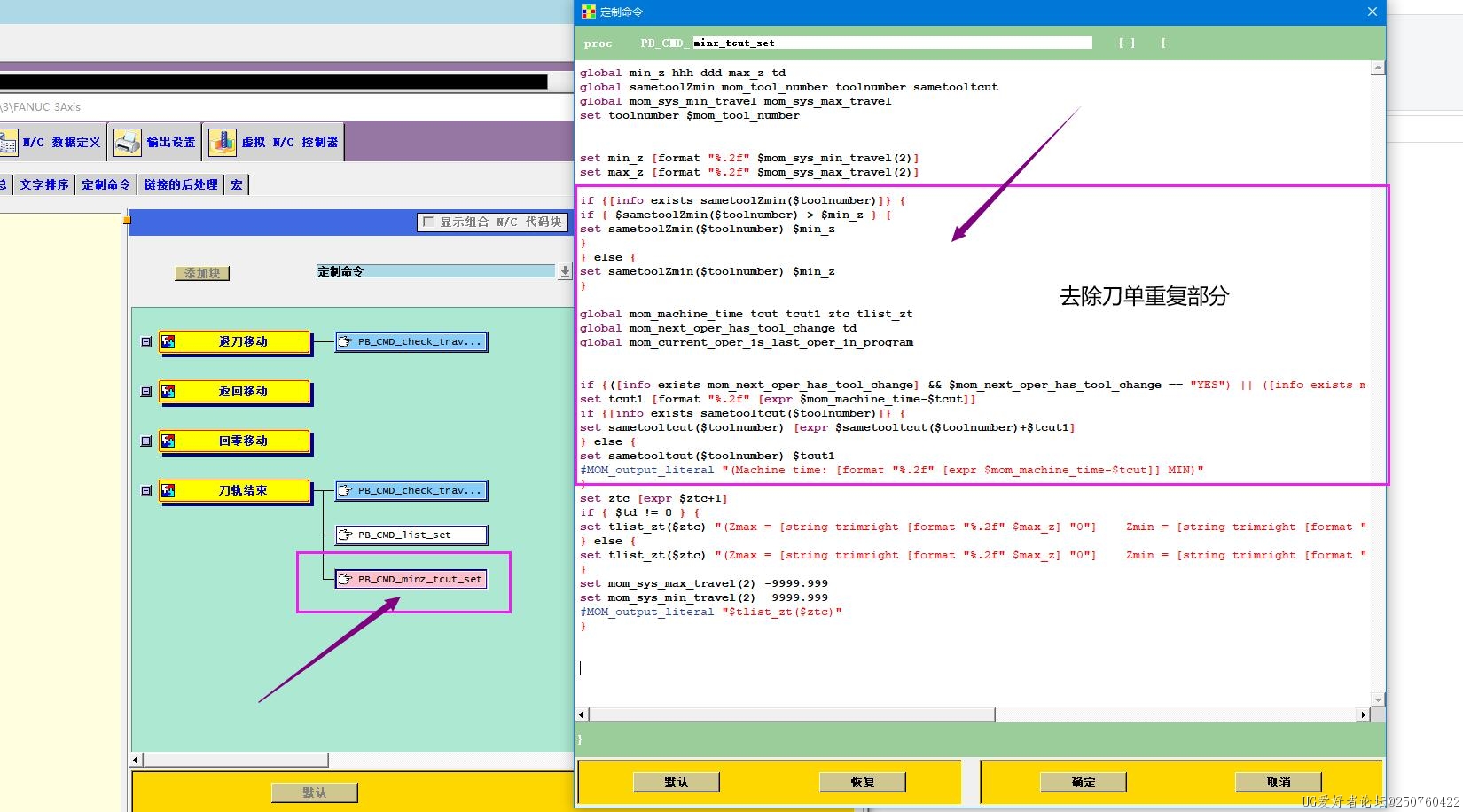Click code line 'set mom_sys_max_travel(2) -9999.999'
1463x812 pixels.
704,583
